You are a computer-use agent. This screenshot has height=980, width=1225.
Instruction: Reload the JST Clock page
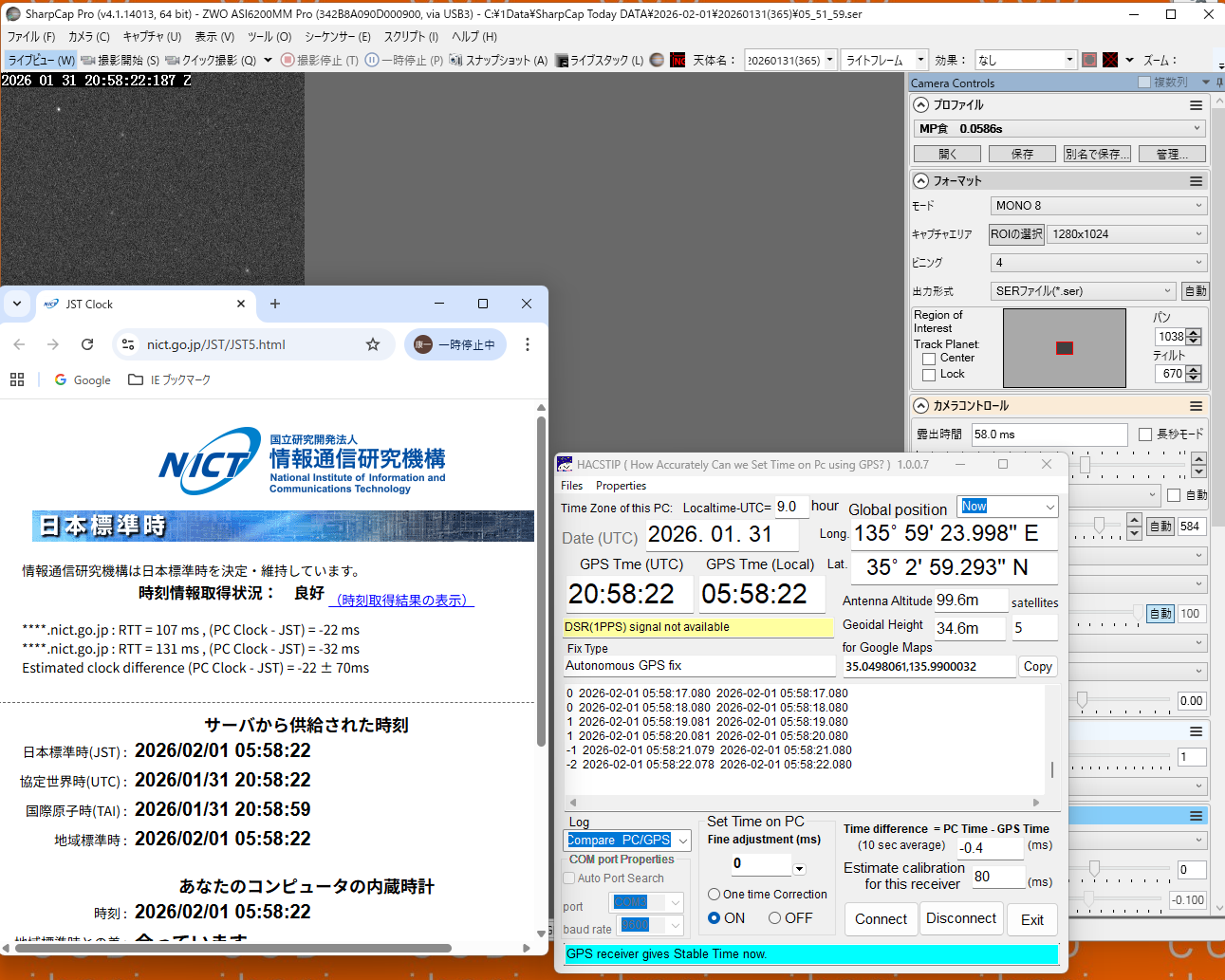tap(87, 344)
